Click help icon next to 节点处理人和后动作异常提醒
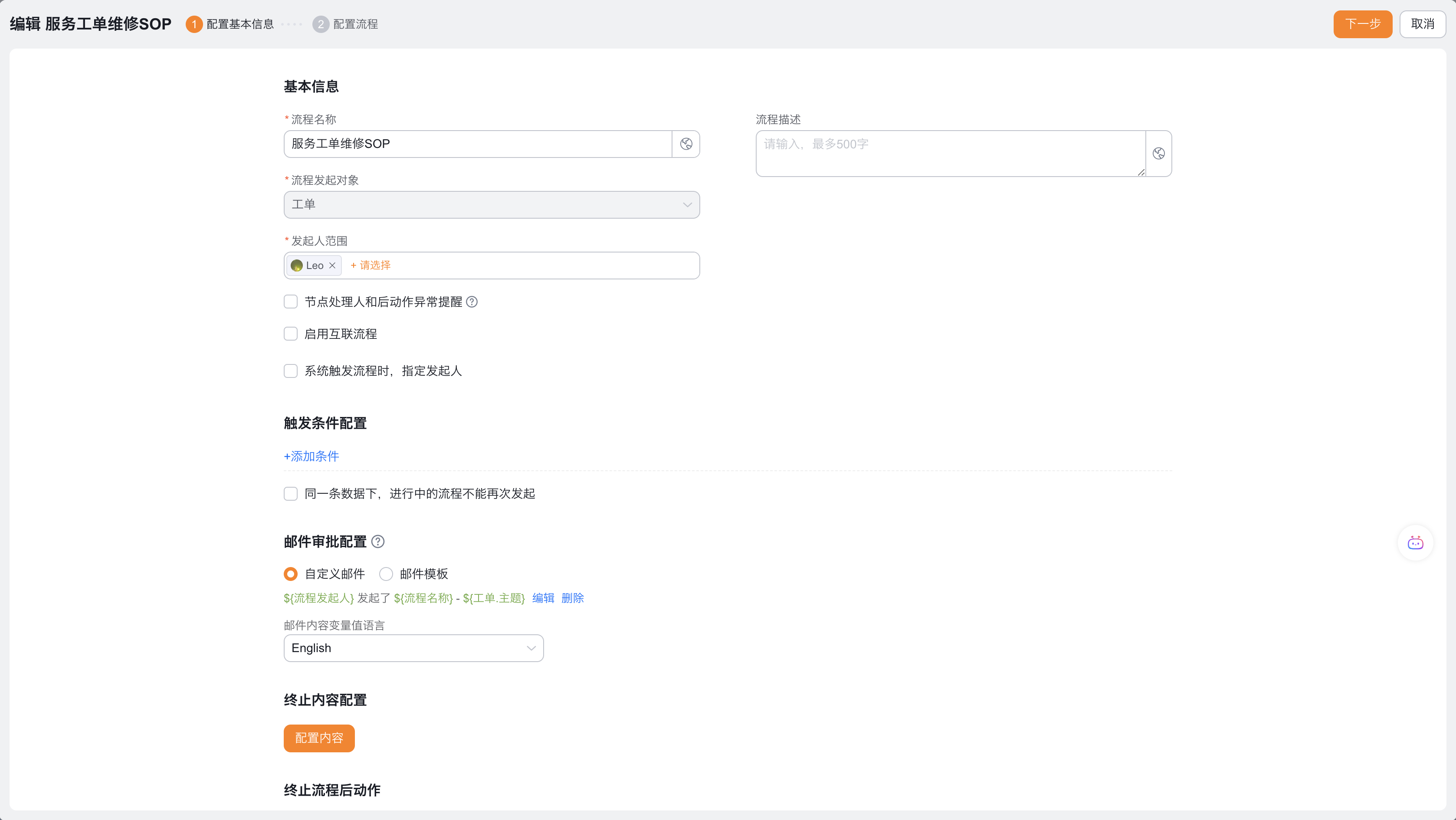Image resolution: width=1456 pixels, height=820 pixels. 472,302
